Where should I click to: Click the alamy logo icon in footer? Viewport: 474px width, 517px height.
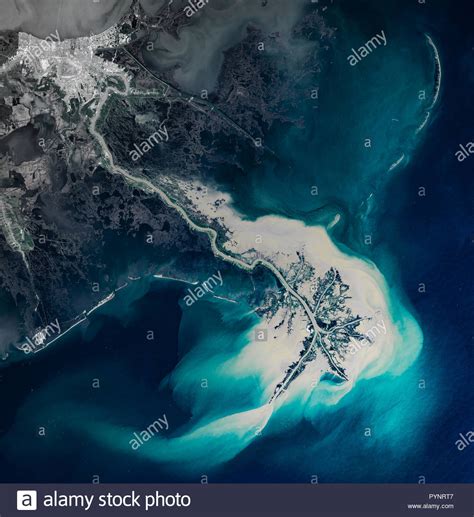pos(27,500)
